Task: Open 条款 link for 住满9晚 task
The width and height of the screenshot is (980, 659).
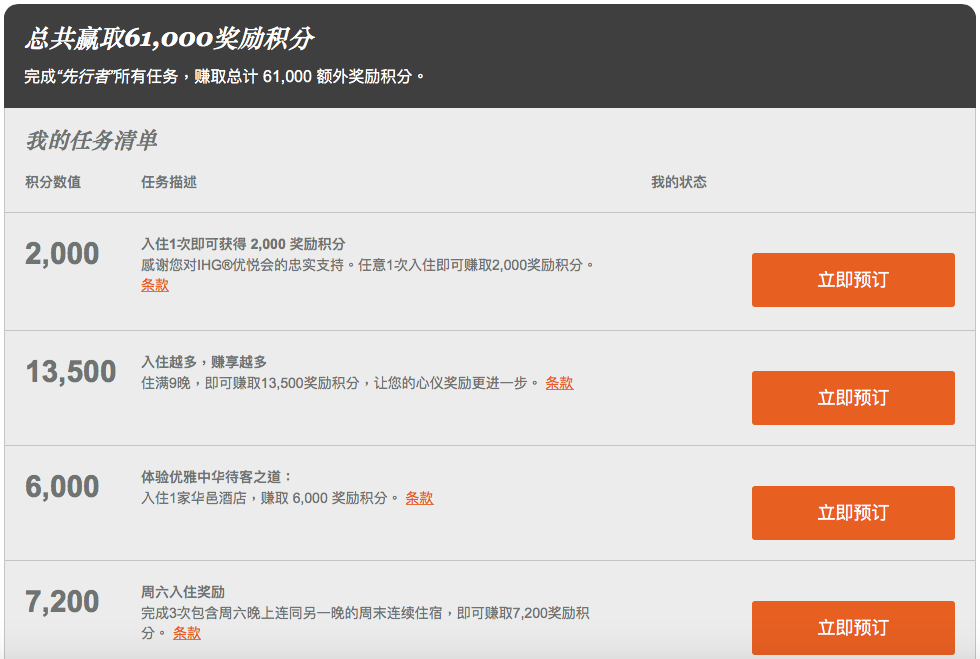Action: 559,383
